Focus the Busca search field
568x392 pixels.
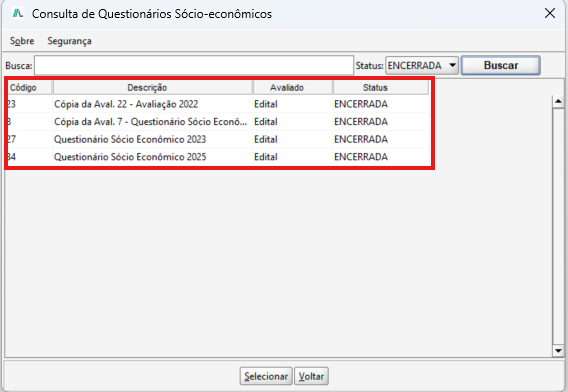[x=194, y=66]
